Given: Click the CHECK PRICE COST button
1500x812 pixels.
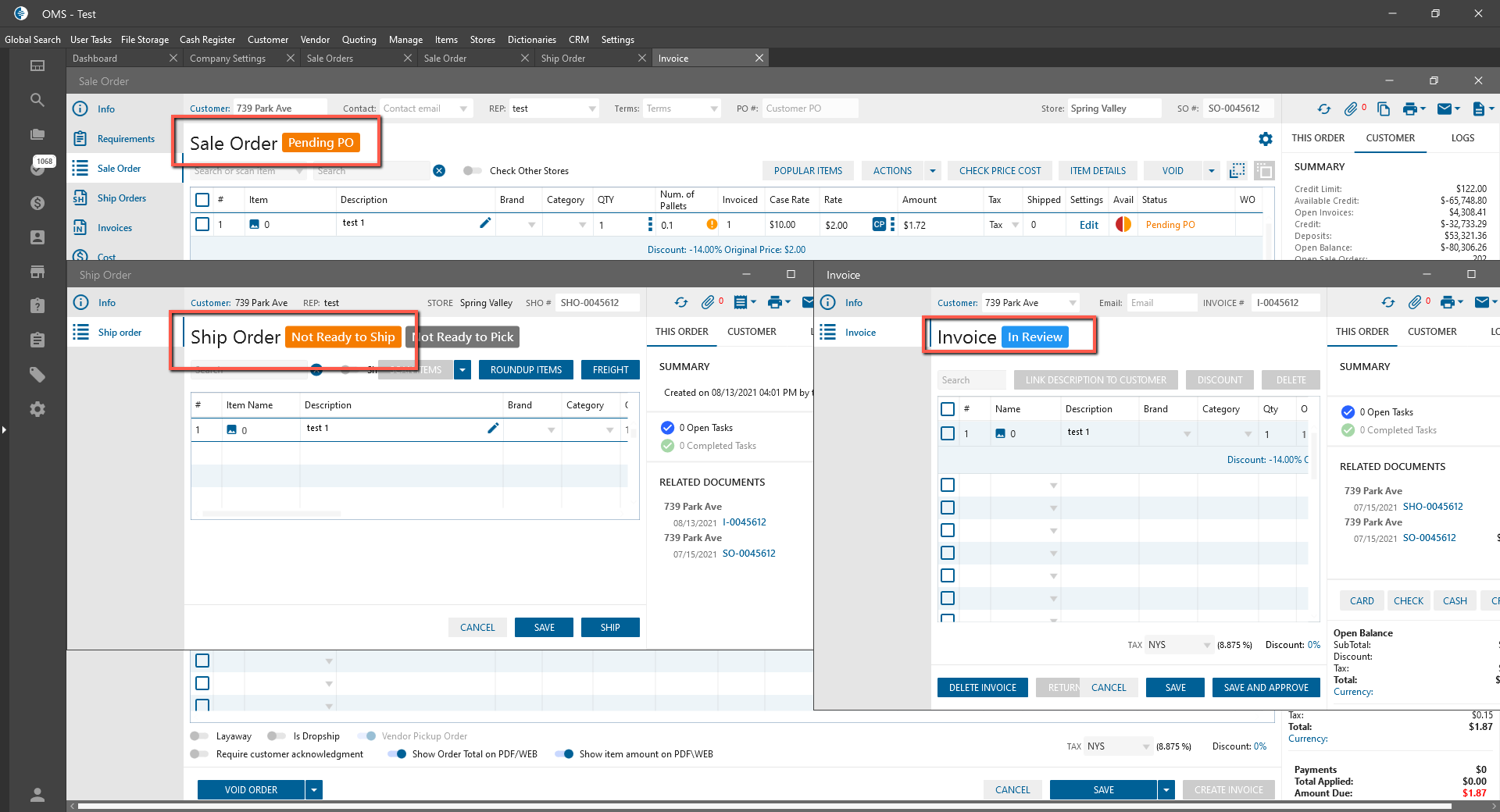Looking at the screenshot, I should [1000, 171].
